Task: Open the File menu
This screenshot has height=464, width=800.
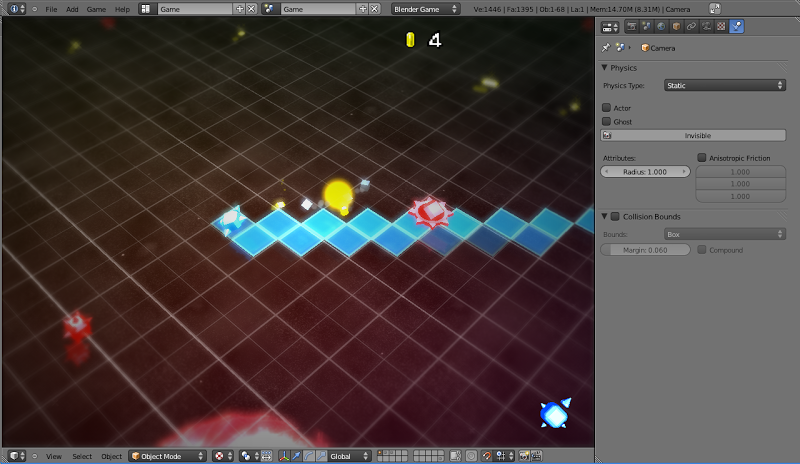Action: (x=51, y=9)
